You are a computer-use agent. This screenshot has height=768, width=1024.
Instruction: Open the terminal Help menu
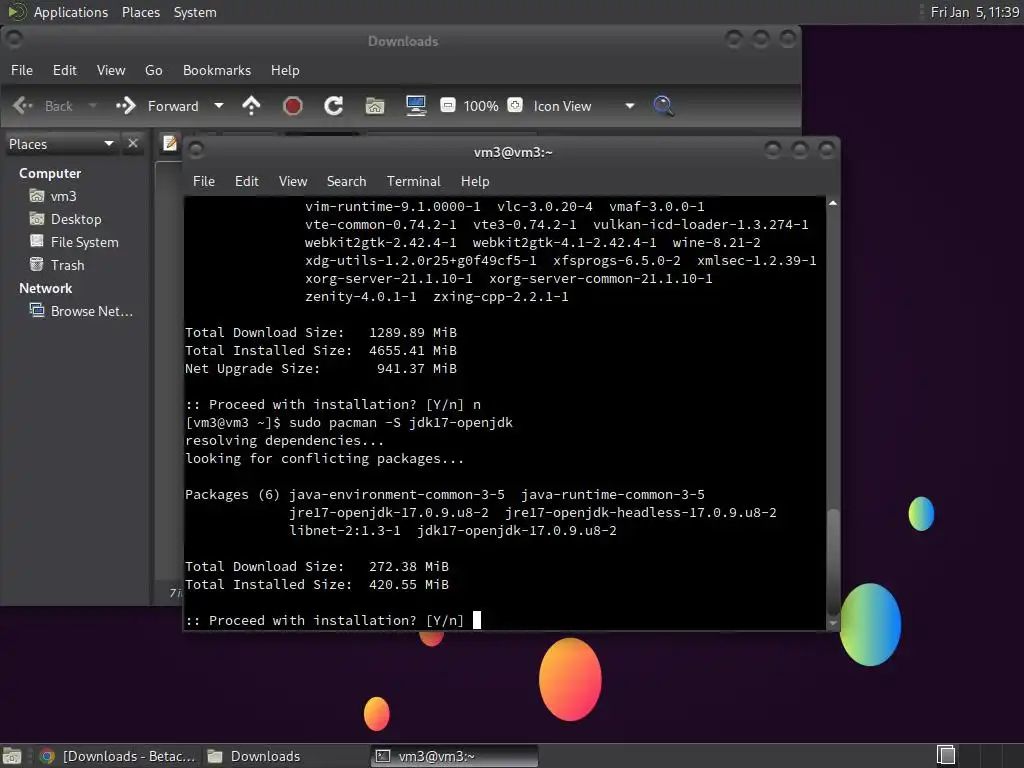(x=475, y=181)
